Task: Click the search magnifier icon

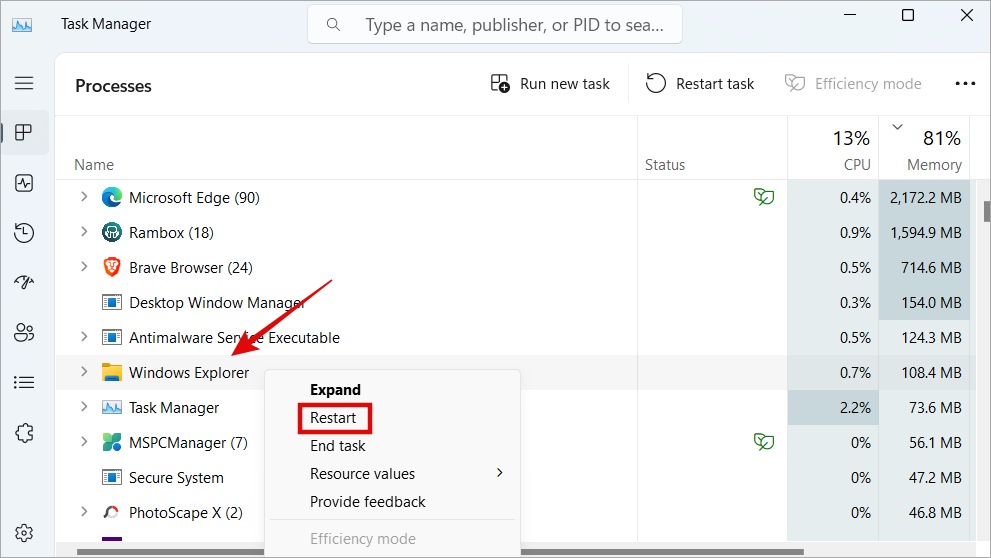Action: coord(333,25)
